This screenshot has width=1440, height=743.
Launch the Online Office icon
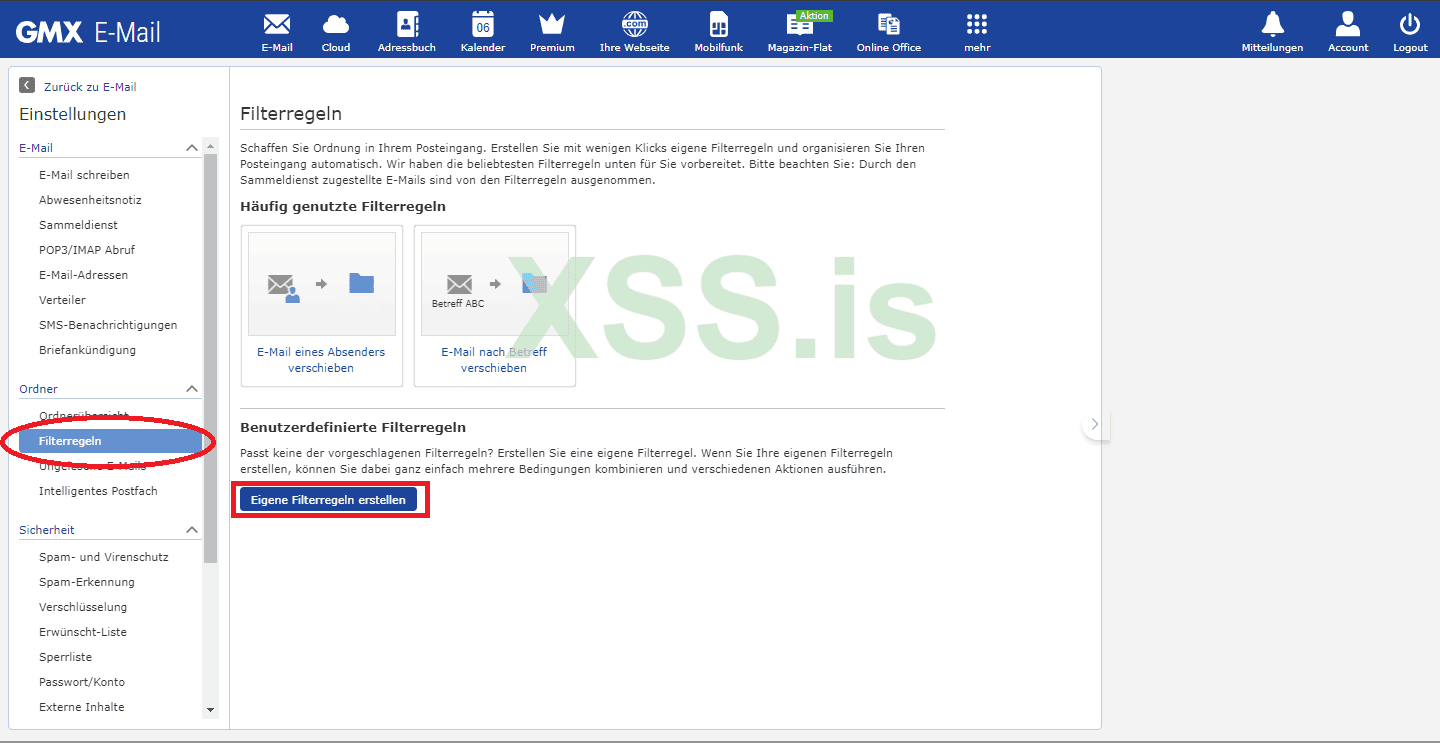889,24
